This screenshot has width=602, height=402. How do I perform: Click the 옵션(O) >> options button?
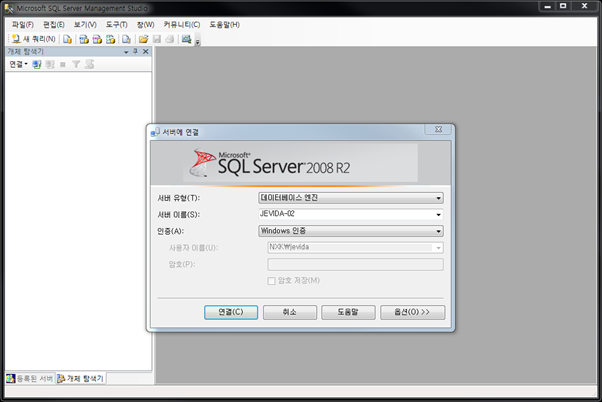(x=413, y=312)
